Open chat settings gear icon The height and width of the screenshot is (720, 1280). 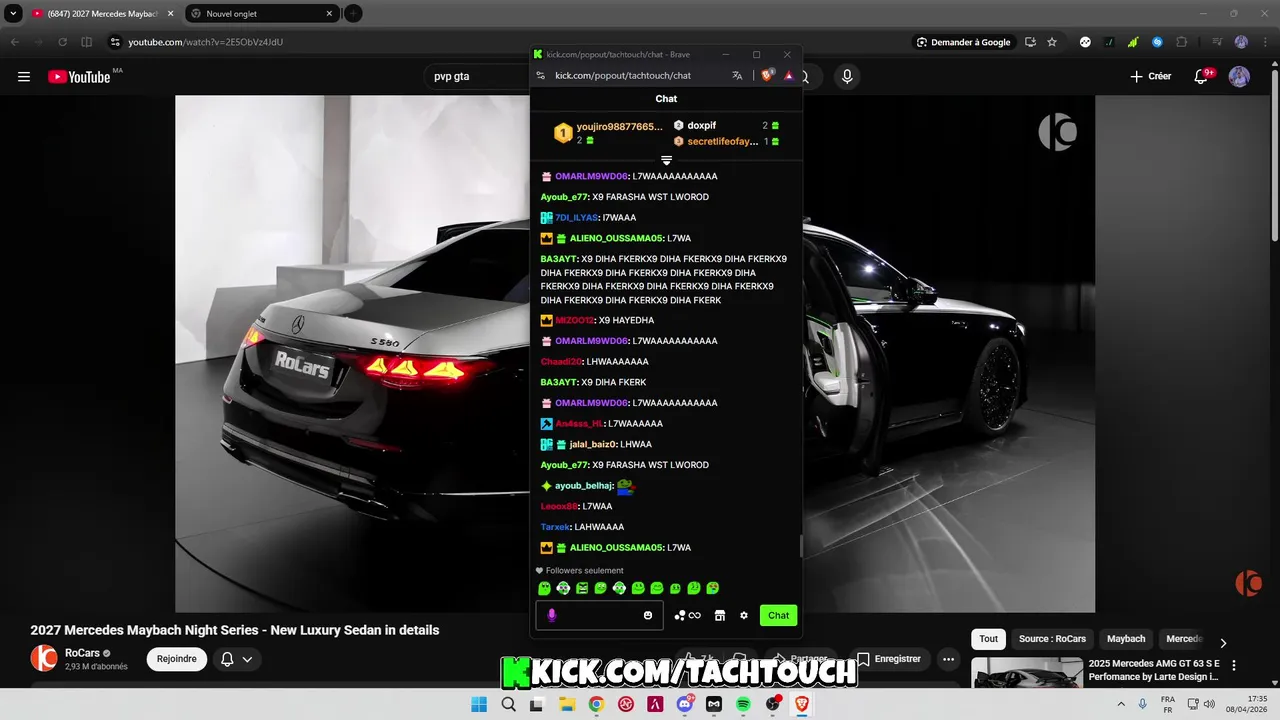744,615
